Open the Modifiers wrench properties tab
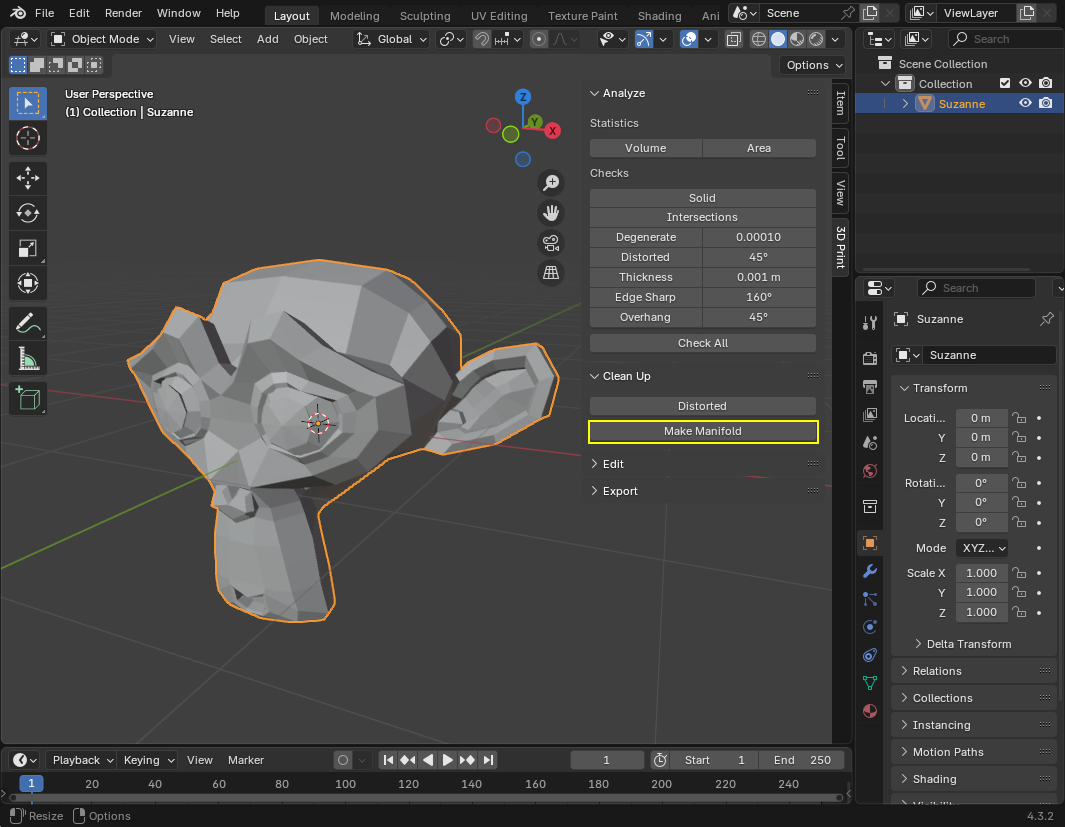 [870, 570]
